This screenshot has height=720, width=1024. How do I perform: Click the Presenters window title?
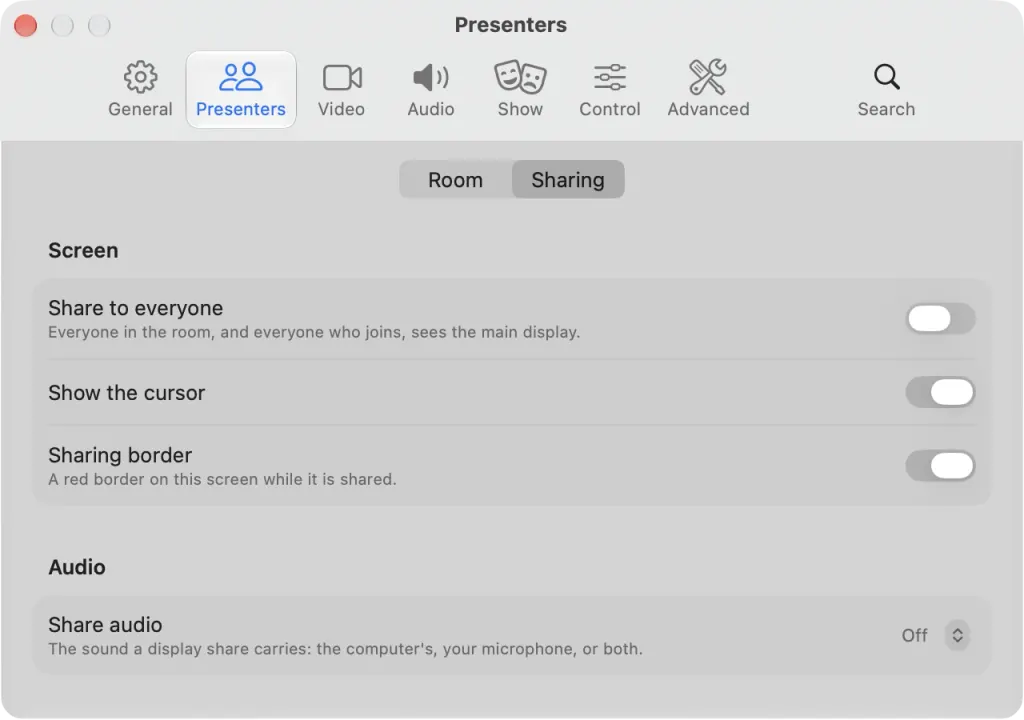tap(511, 25)
